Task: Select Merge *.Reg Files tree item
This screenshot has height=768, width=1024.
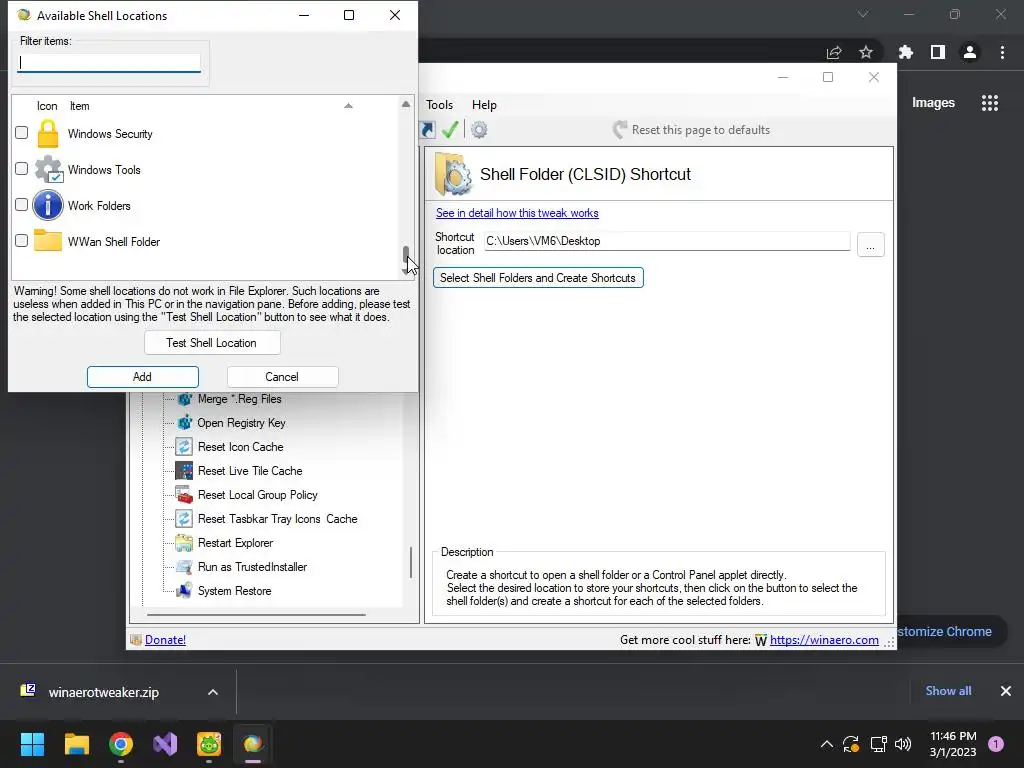Action: 240,399
